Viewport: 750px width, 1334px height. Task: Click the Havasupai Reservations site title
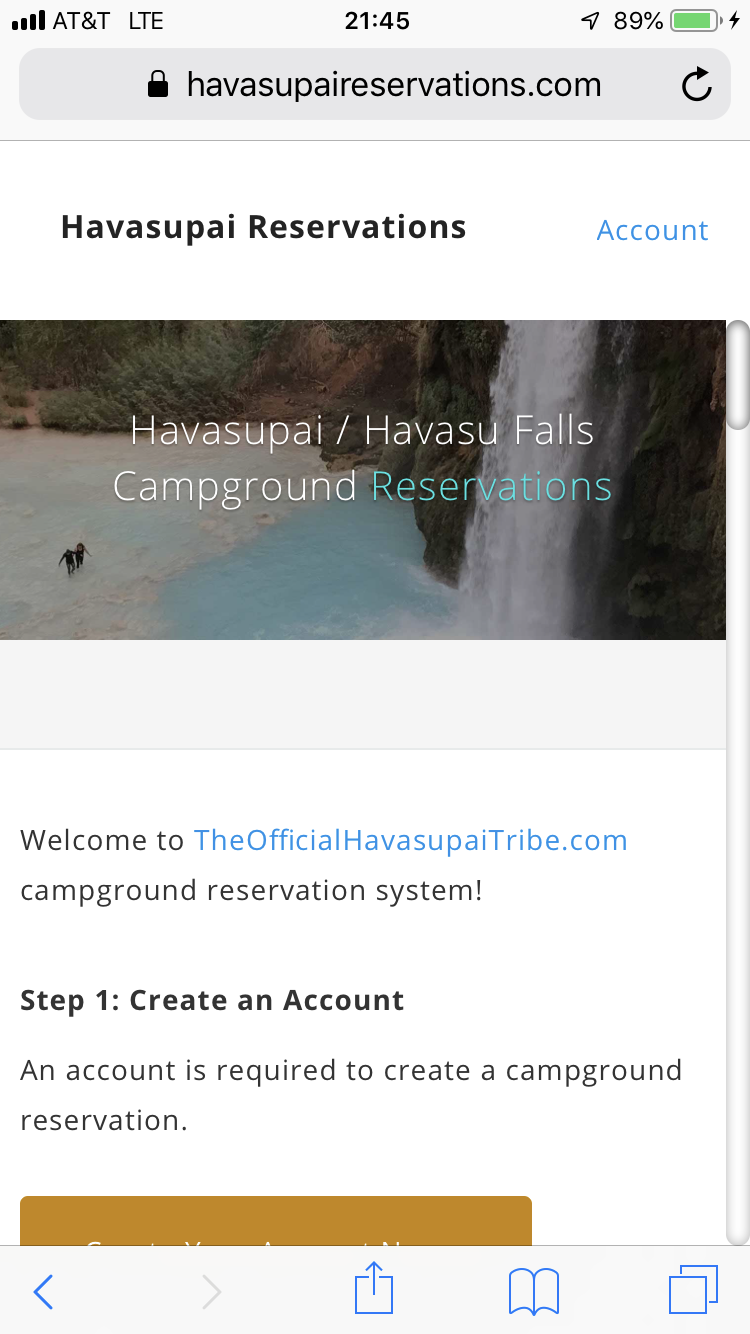(264, 227)
